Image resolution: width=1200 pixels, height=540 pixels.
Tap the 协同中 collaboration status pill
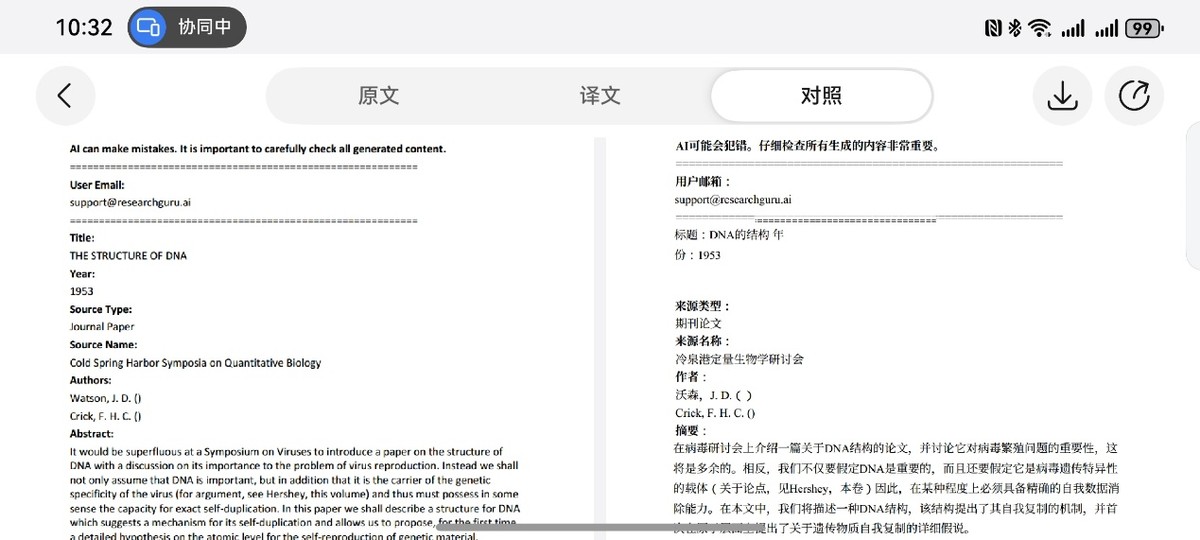click(x=187, y=27)
